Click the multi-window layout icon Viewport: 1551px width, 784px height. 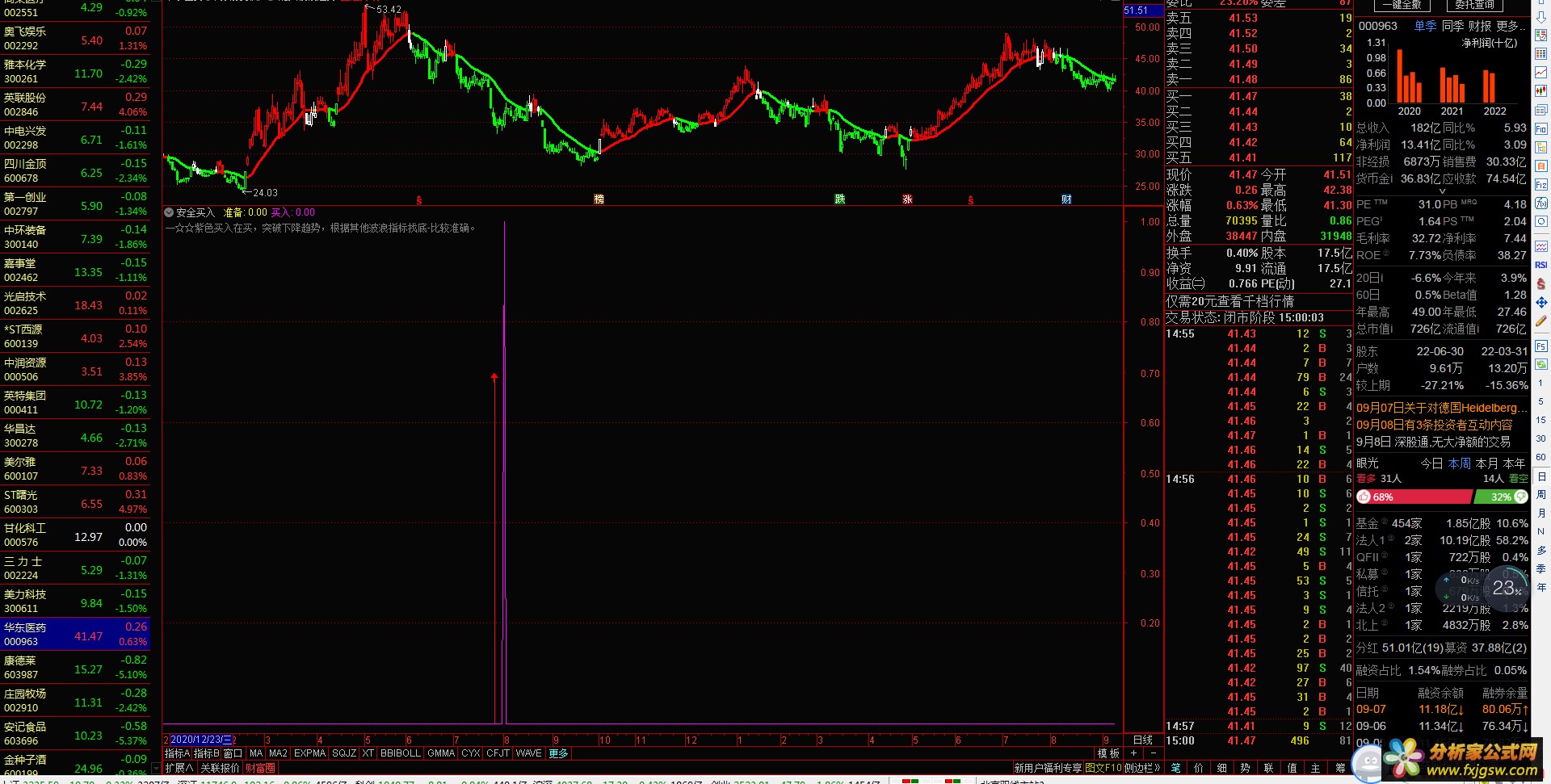(1541, 110)
